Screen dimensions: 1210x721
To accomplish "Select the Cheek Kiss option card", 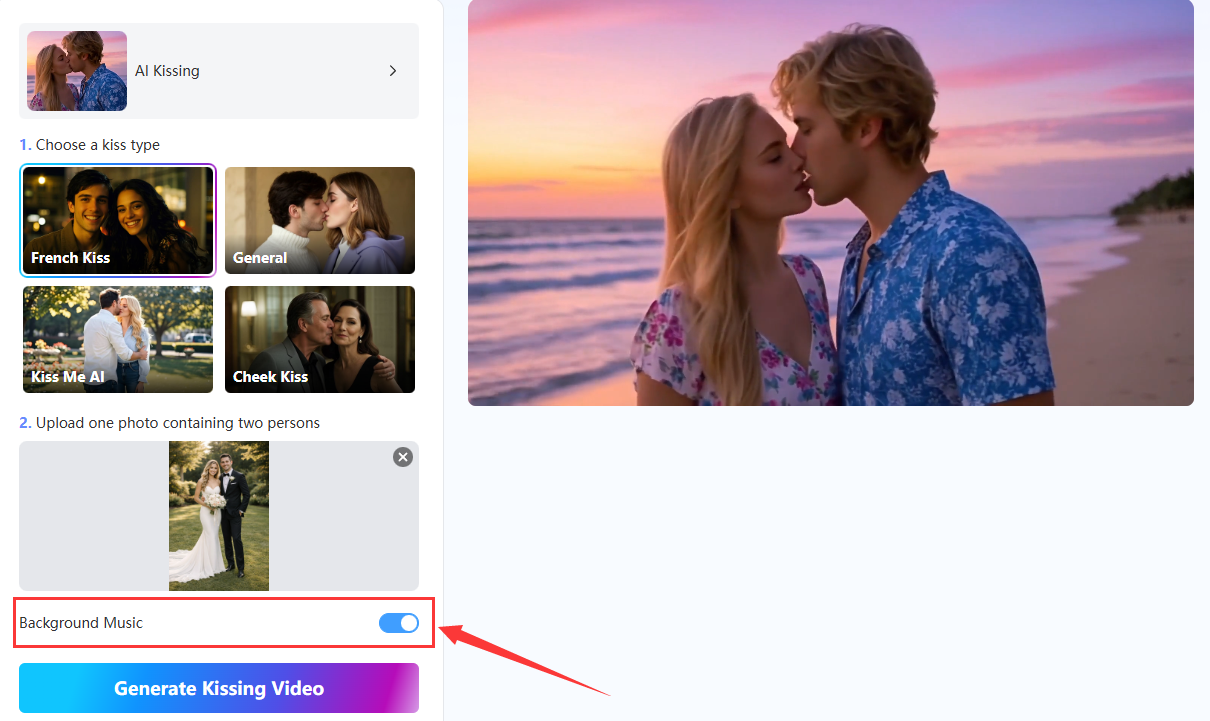I will coord(320,340).
